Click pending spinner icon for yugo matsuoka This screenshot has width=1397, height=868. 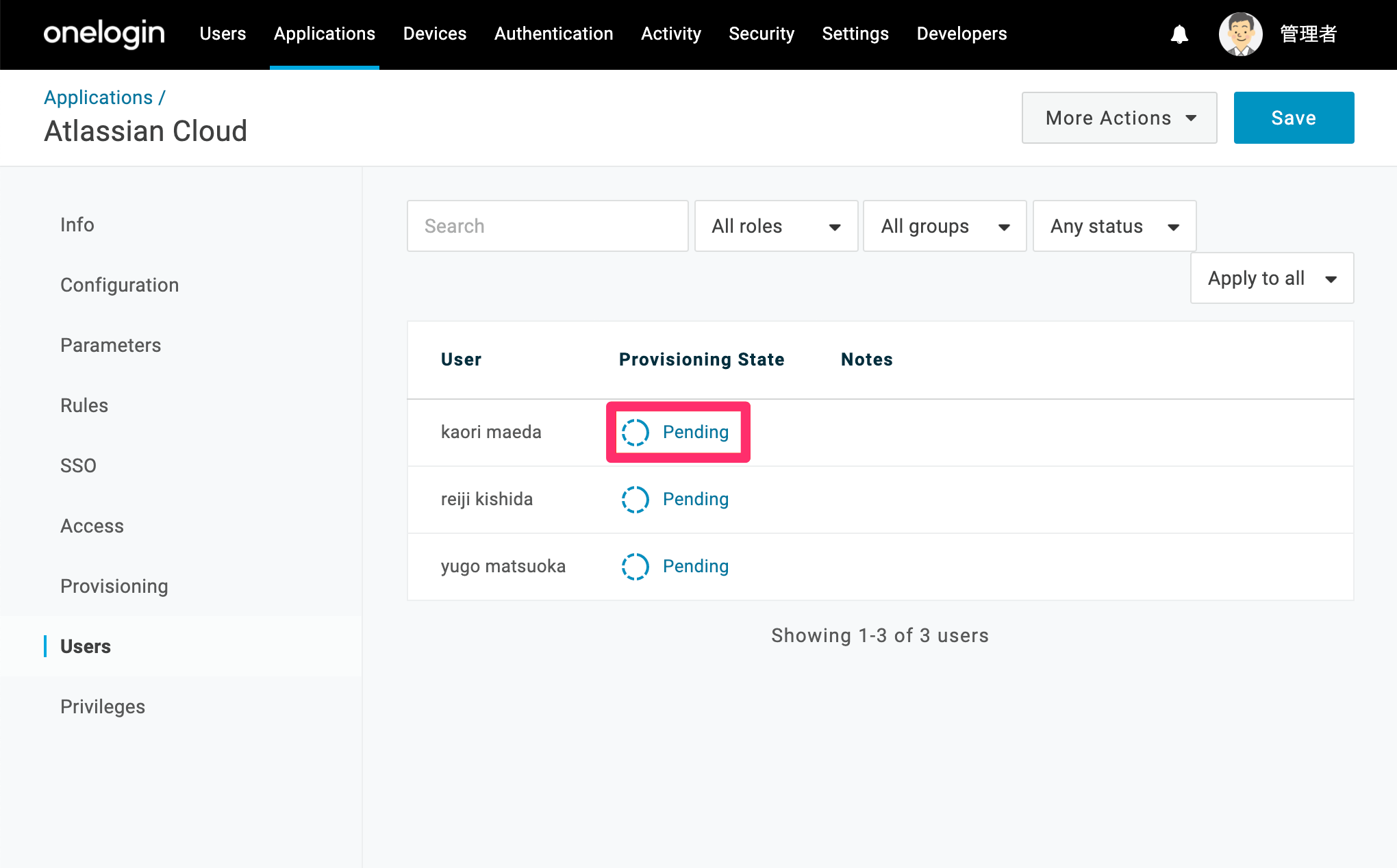(x=635, y=567)
